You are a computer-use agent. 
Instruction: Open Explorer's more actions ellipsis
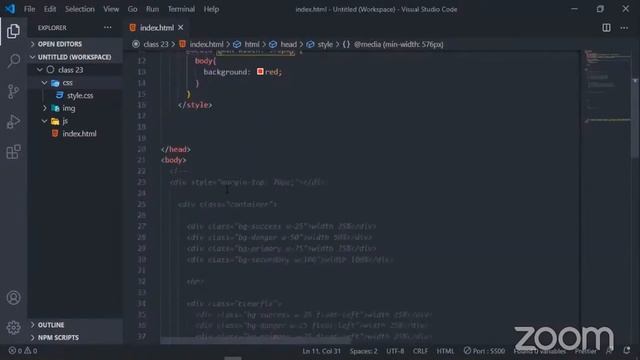[x=107, y=27]
